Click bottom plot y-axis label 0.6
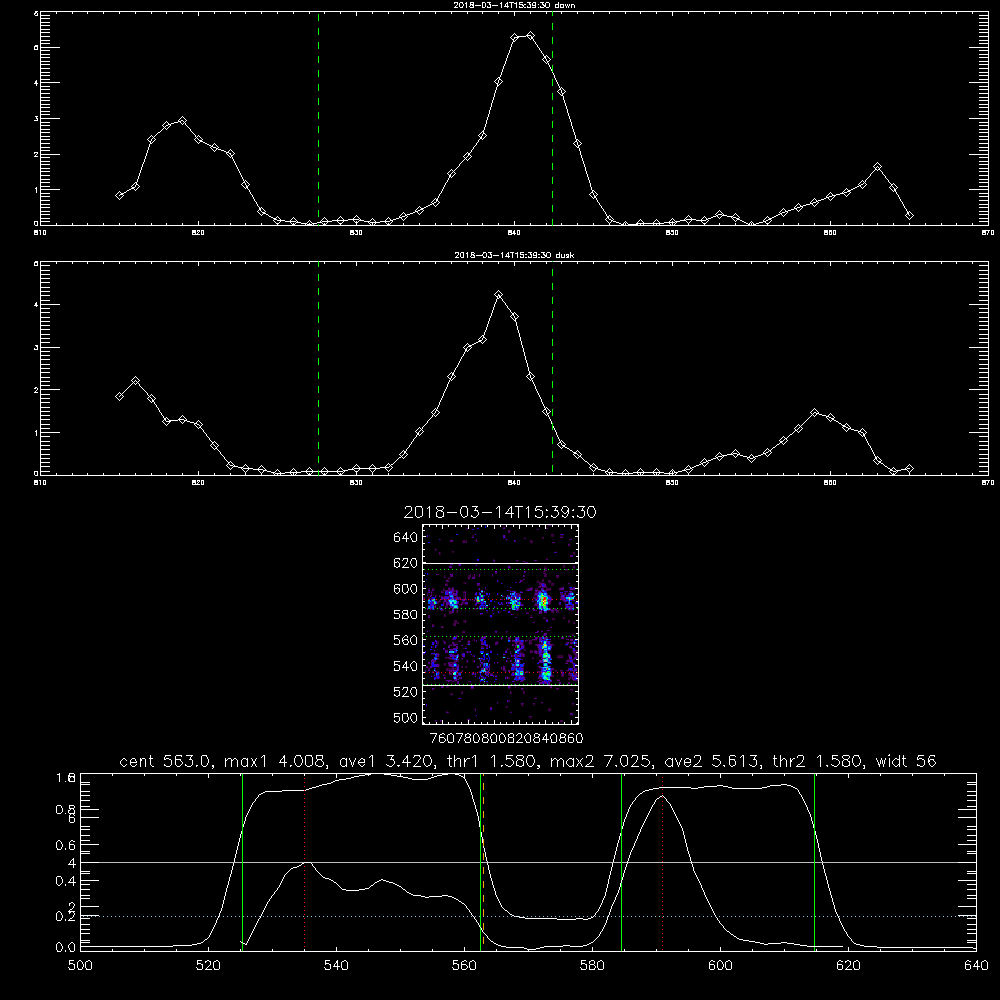This screenshot has width=1000, height=1000. (66, 845)
